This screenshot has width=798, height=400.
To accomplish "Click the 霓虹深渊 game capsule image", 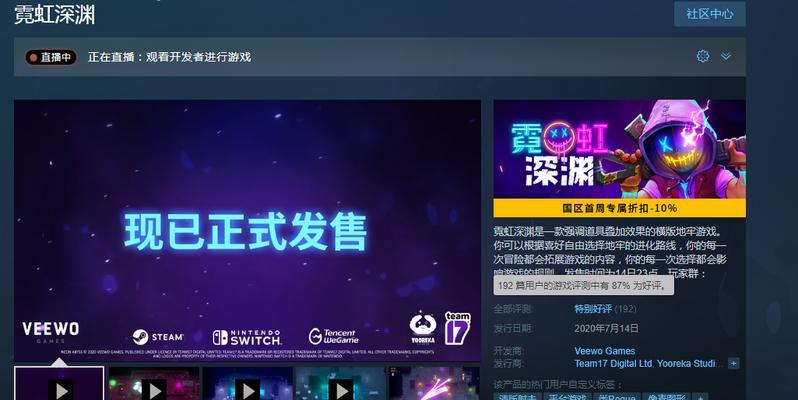I will (619, 149).
